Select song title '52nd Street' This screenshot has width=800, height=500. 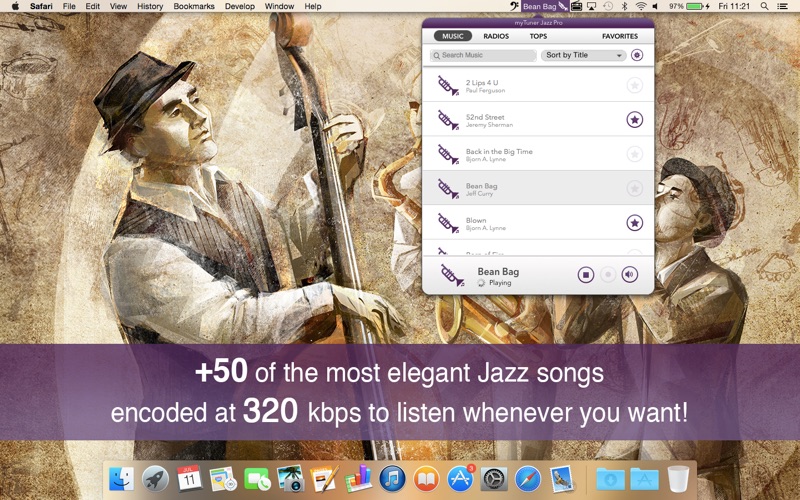click(x=485, y=117)
